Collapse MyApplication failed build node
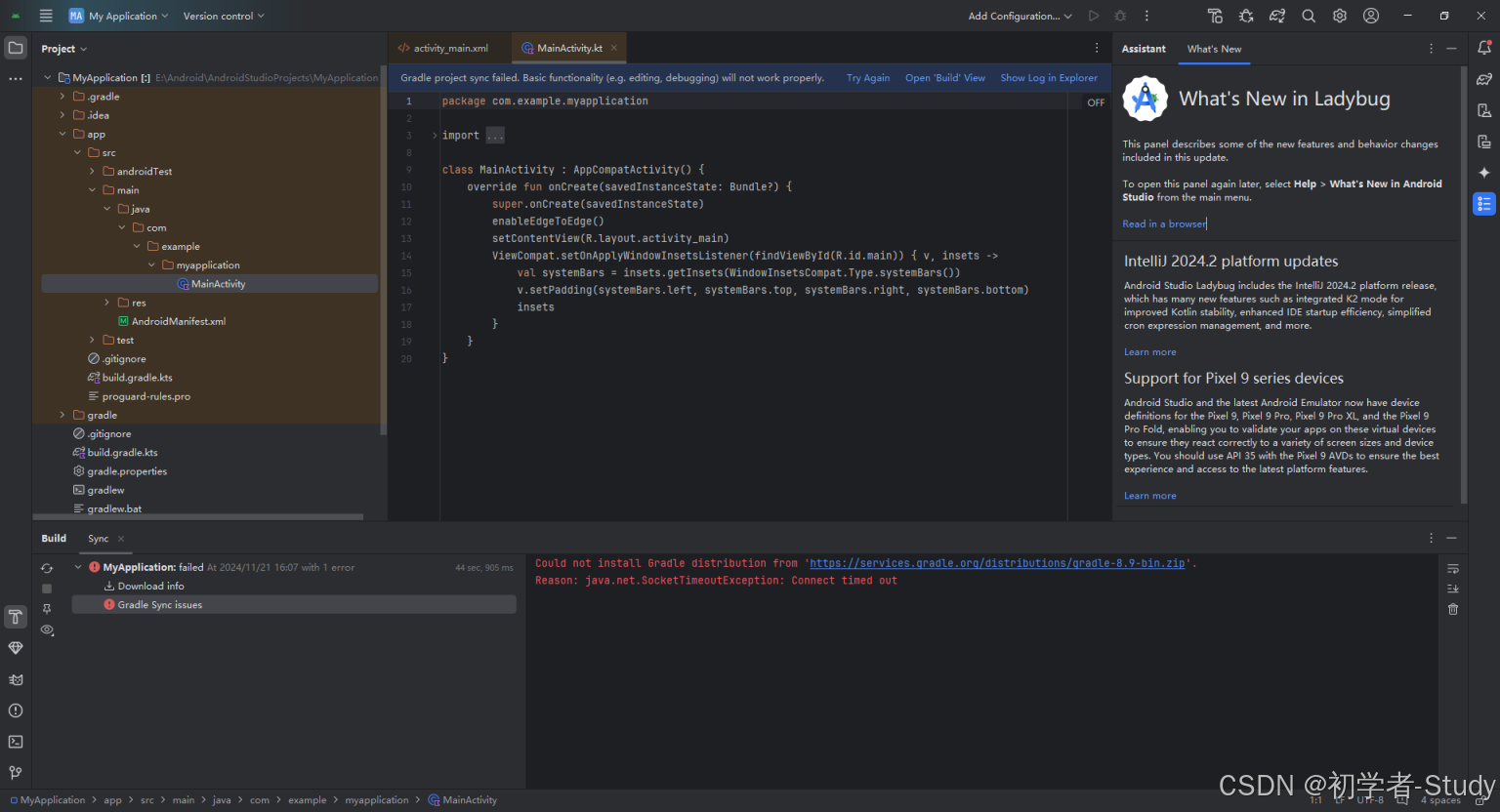The image size is (1500, 812). pyautogui.click(x=78, y=567)
